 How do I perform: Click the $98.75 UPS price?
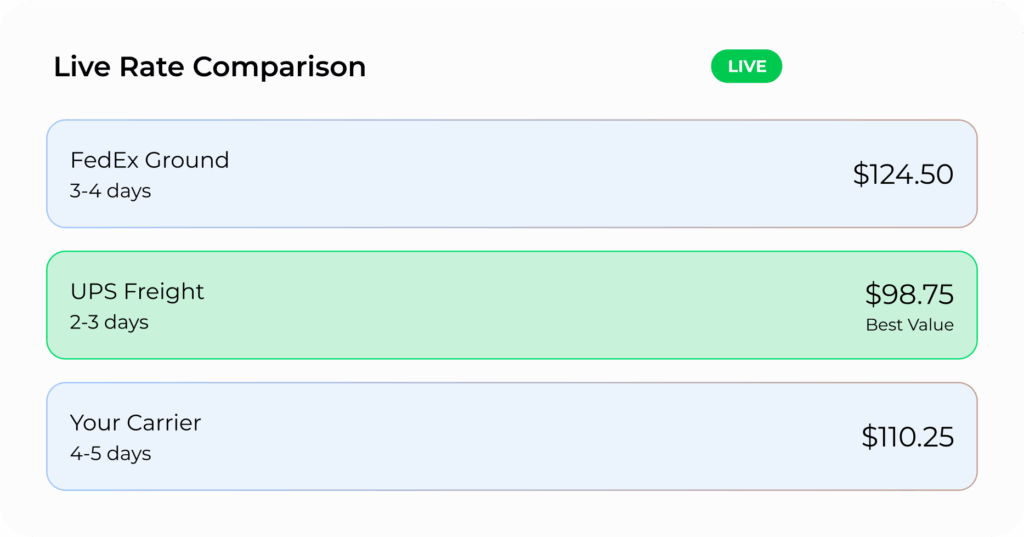(909, 294)
